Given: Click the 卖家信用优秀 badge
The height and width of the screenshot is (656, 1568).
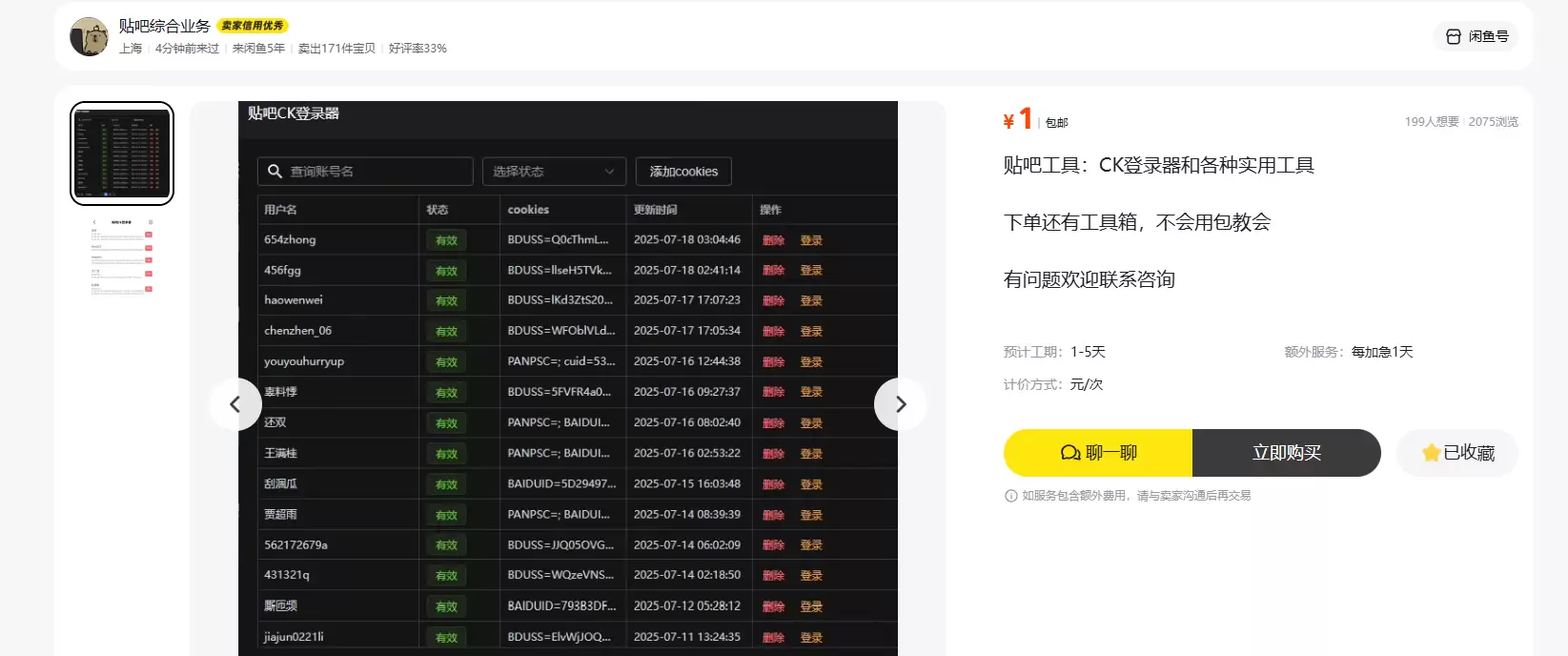Looking at the screenshot, I should (253, 26).
